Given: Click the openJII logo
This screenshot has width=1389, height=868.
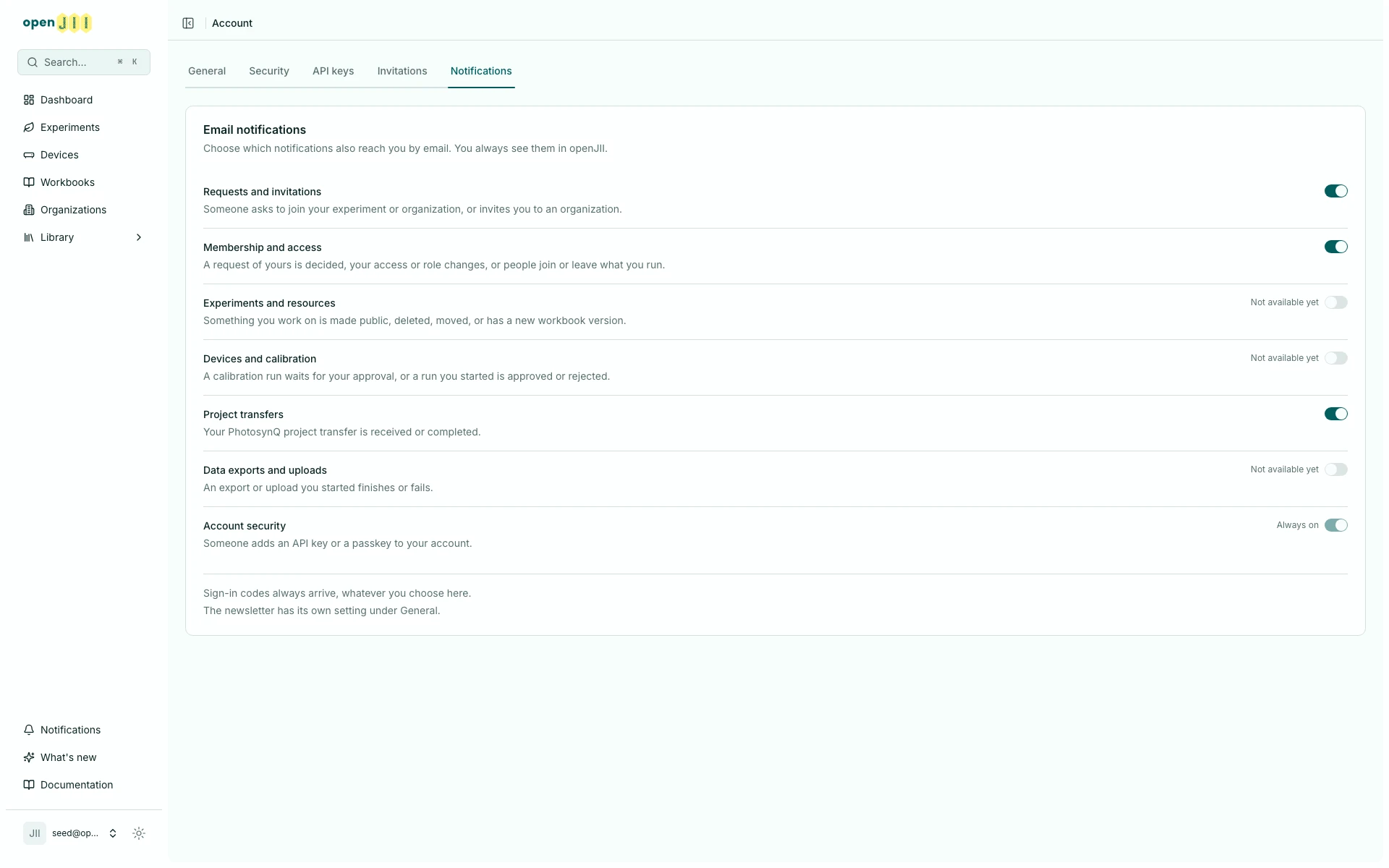Looking at the screenshot, I should [x=57, y=23].
